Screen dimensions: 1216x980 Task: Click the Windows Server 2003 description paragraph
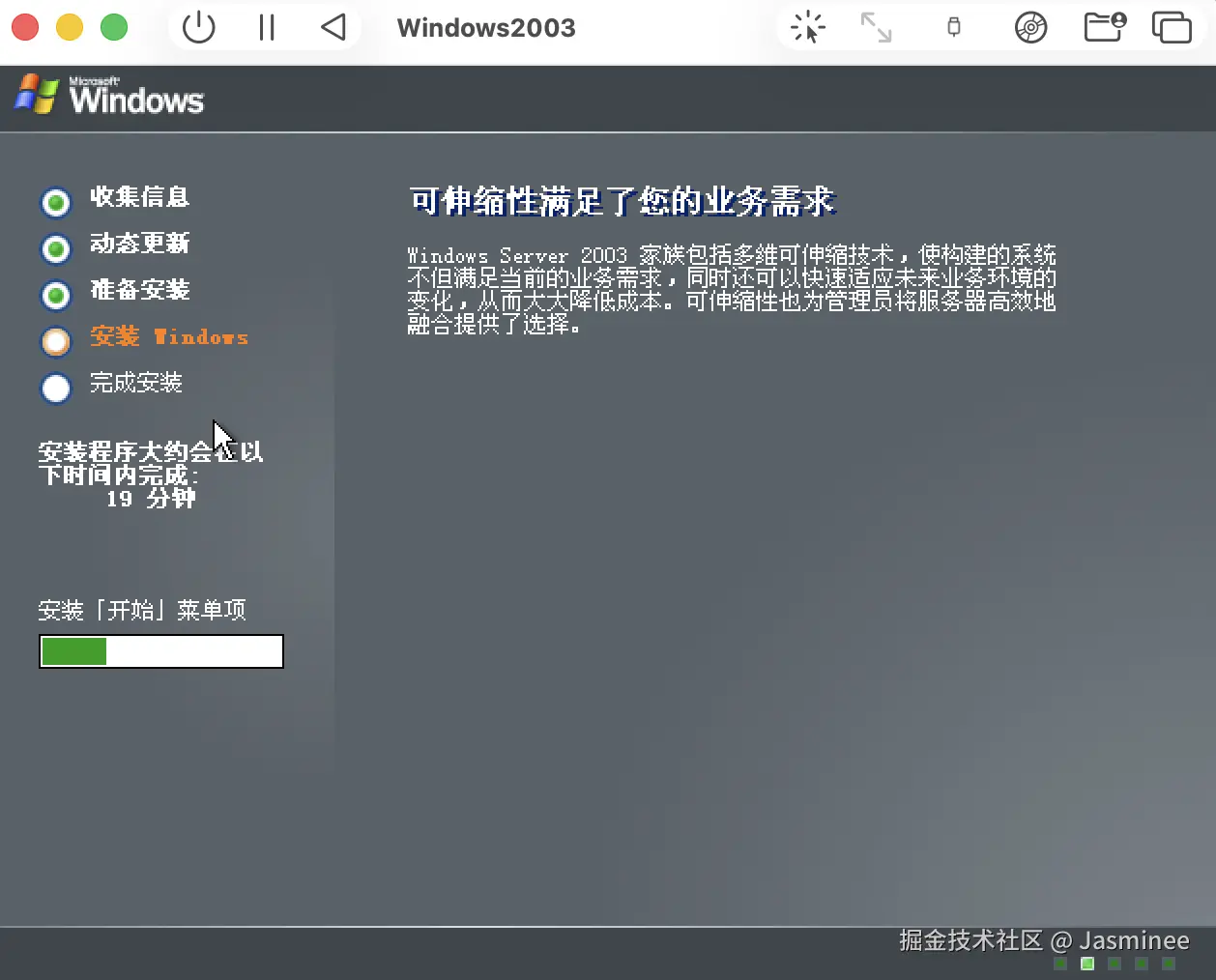click(732, 289)
